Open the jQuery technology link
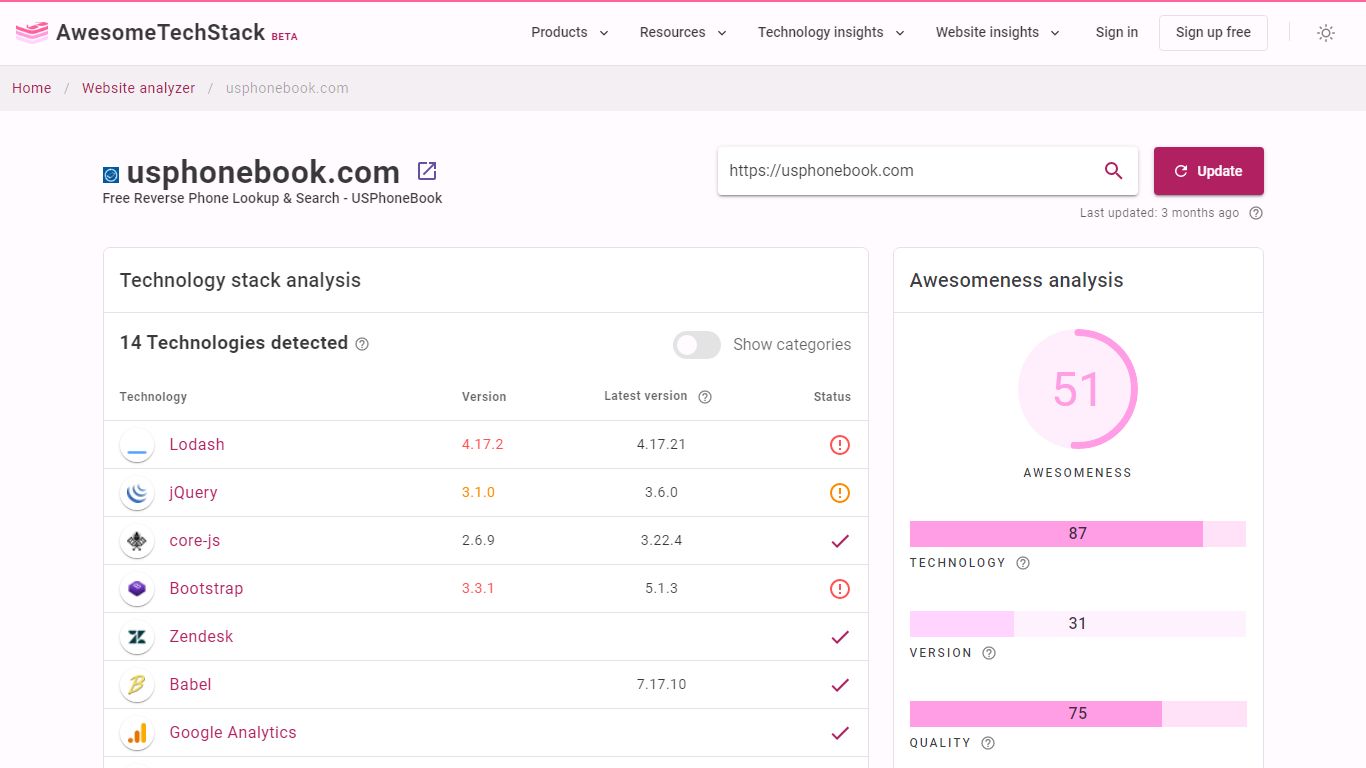 coord(193,493)
